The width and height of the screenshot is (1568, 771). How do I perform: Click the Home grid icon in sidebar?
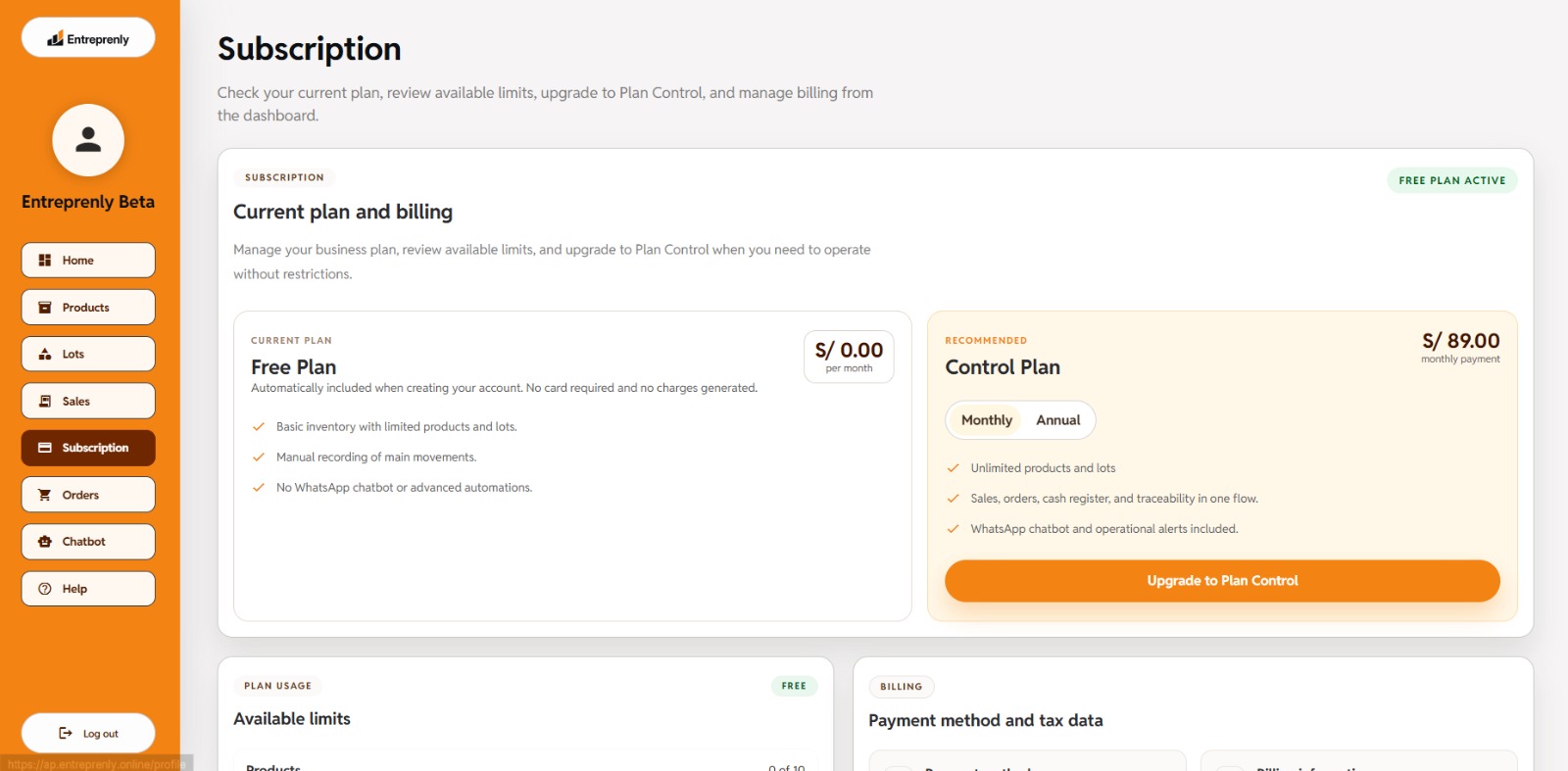coord(44,261)
